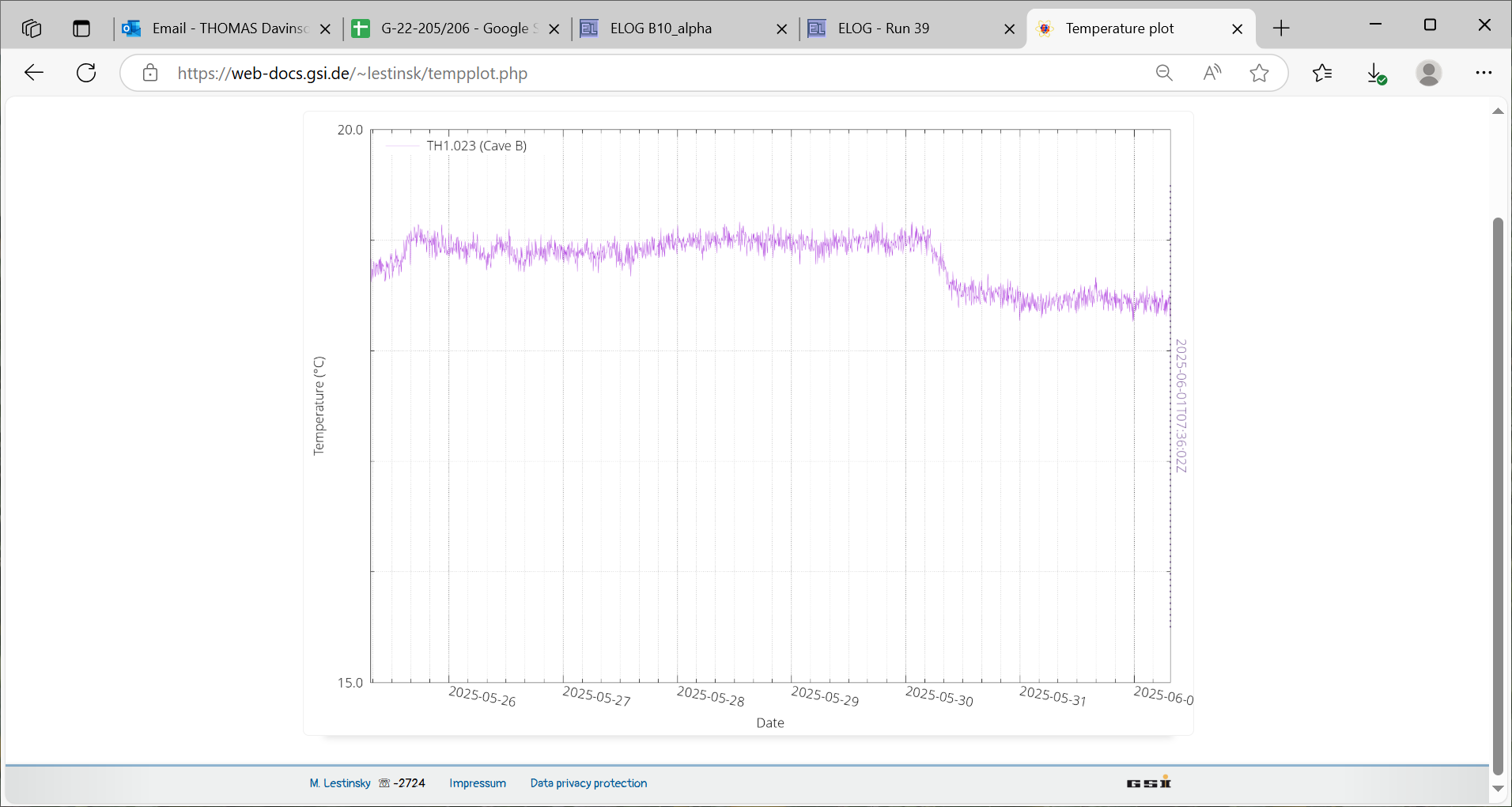Image resolution: width=1512 pixels, height=807 pixels.
Task: Switch to the ELOG B10_alpha tab
Action: pyautogui.click(x=672, y=28)
